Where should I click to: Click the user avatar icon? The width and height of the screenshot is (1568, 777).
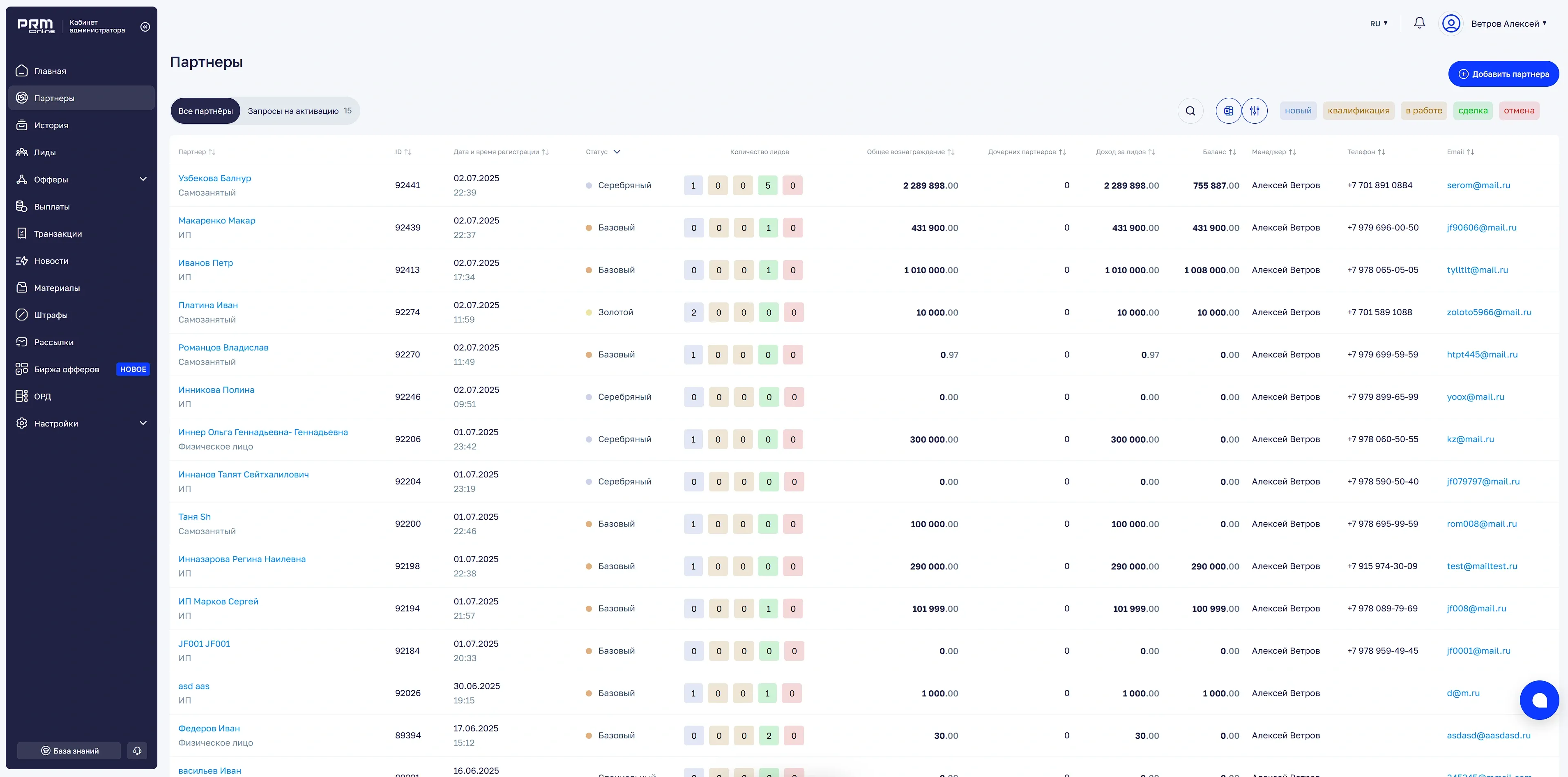[1451, 23]
